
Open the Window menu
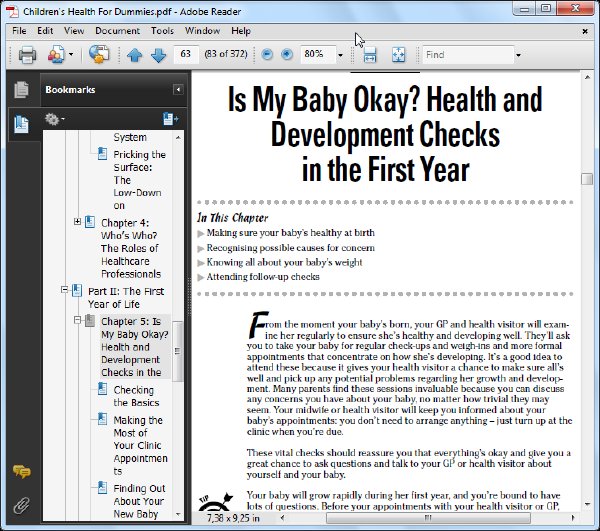coord(202,31)
